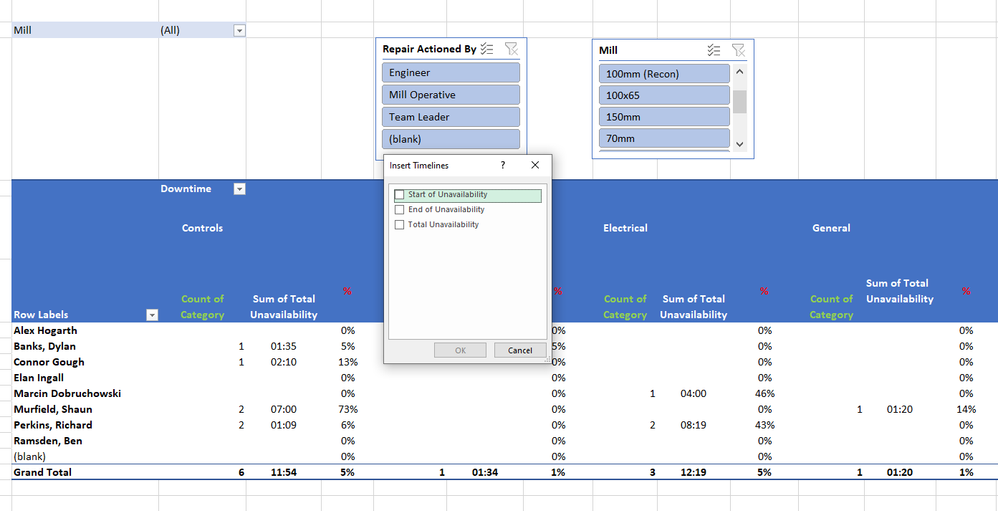Screen dimensions: 998x511
Task: Toggle multi-select in Repair Actioned By slicer
Action: click(x=487, y=49)
